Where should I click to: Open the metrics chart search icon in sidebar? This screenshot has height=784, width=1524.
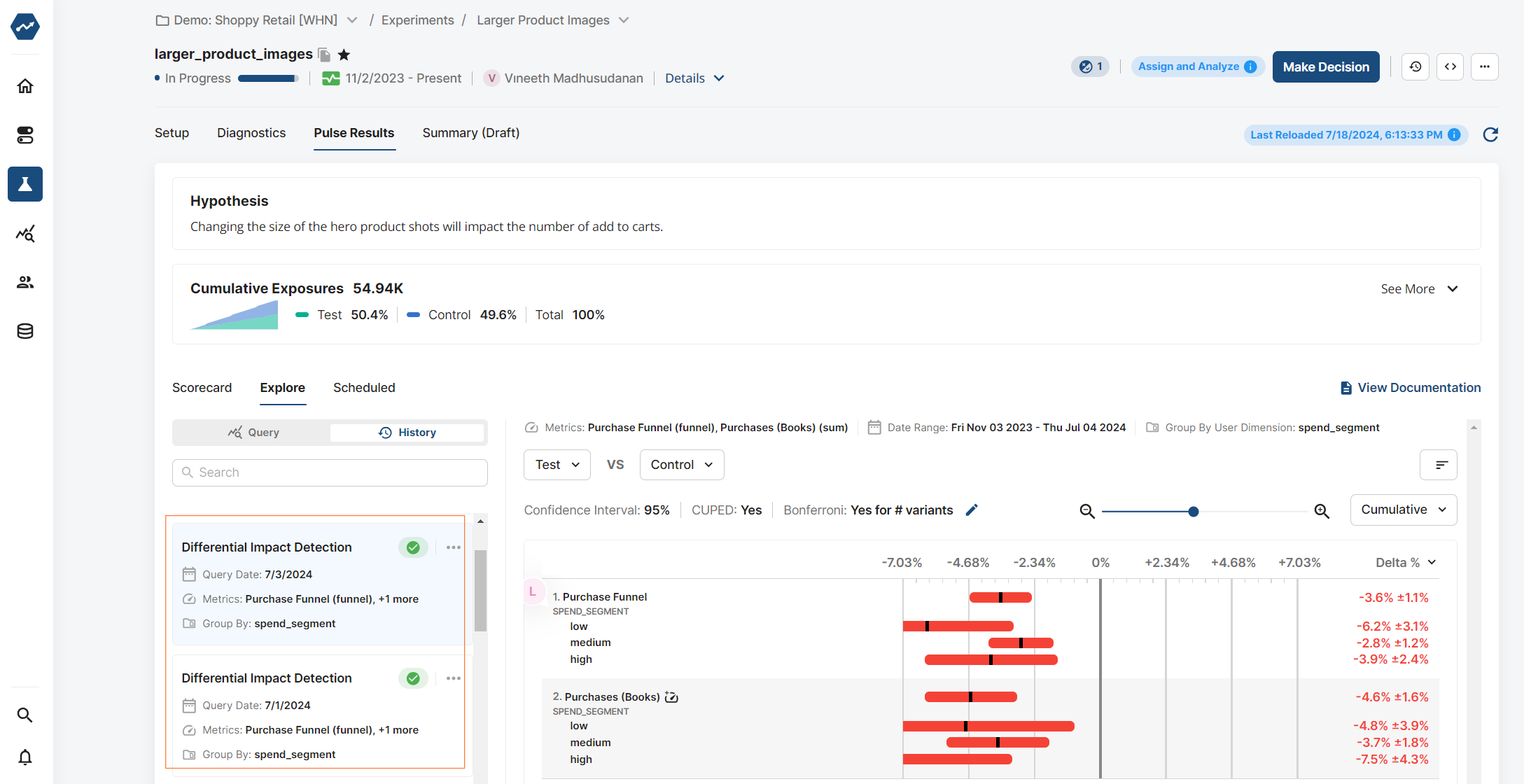point(25,234)
